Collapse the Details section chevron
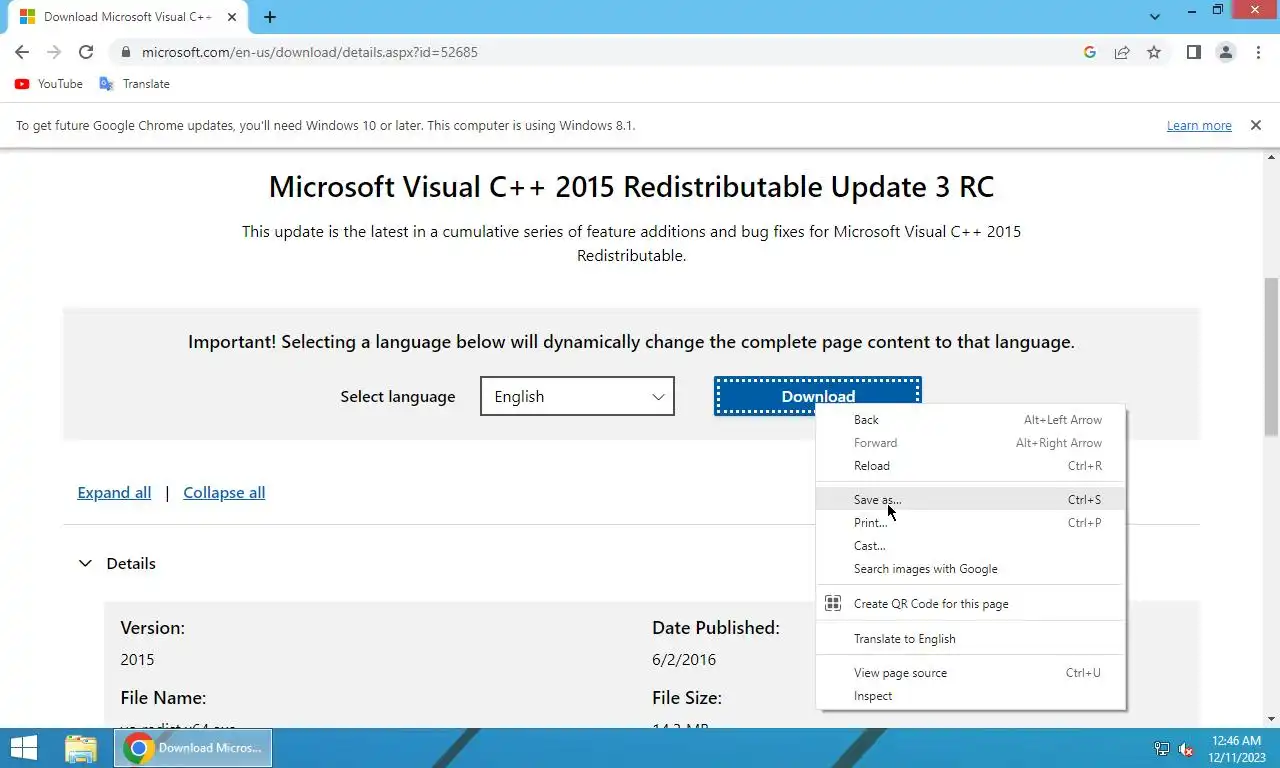 (x=85, y=563)
